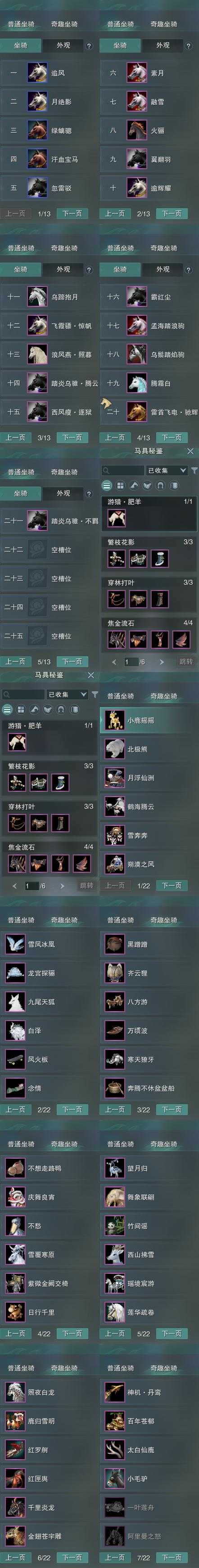Screen dimensions: 199x1568
Task: Switch to 外观 tab above 乌鬃抱月 list
Action: click(63, 269)
